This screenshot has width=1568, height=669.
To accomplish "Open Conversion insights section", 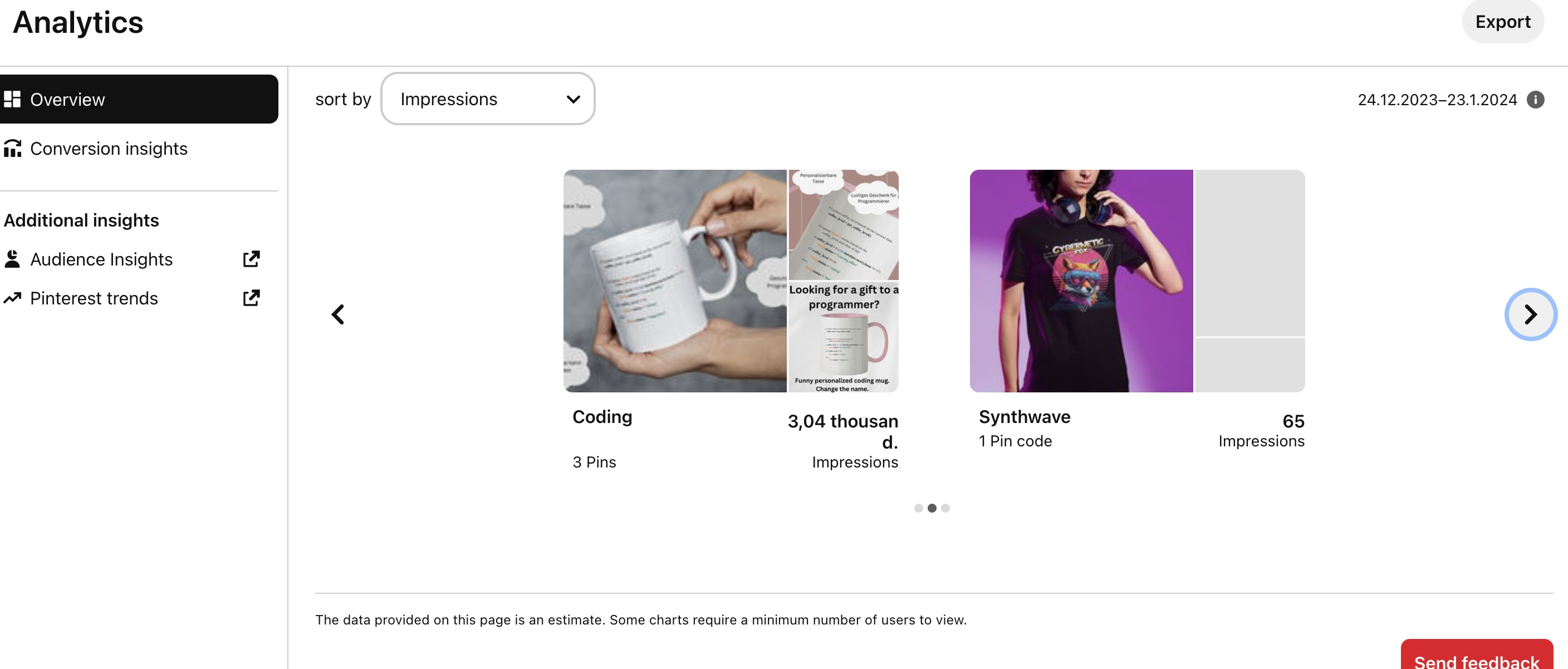I will [x=109, y=149].
